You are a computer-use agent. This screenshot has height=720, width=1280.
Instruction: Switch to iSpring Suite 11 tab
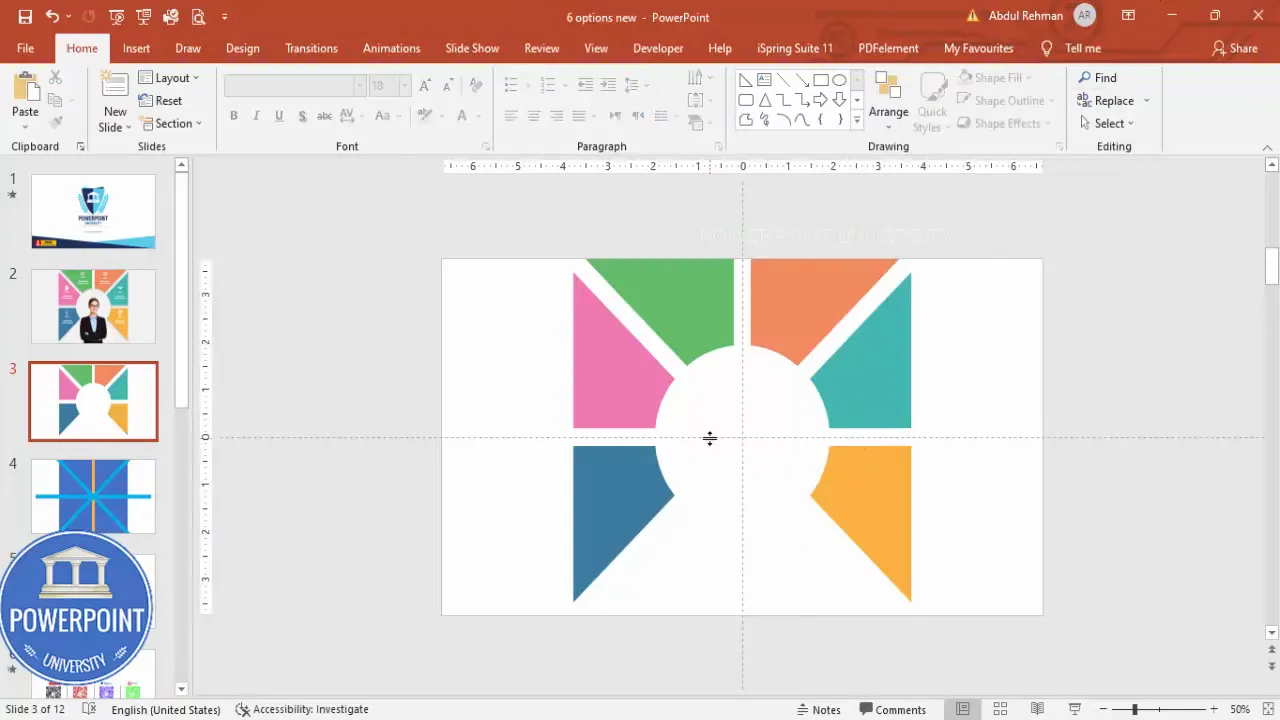(x=794, y=48)
